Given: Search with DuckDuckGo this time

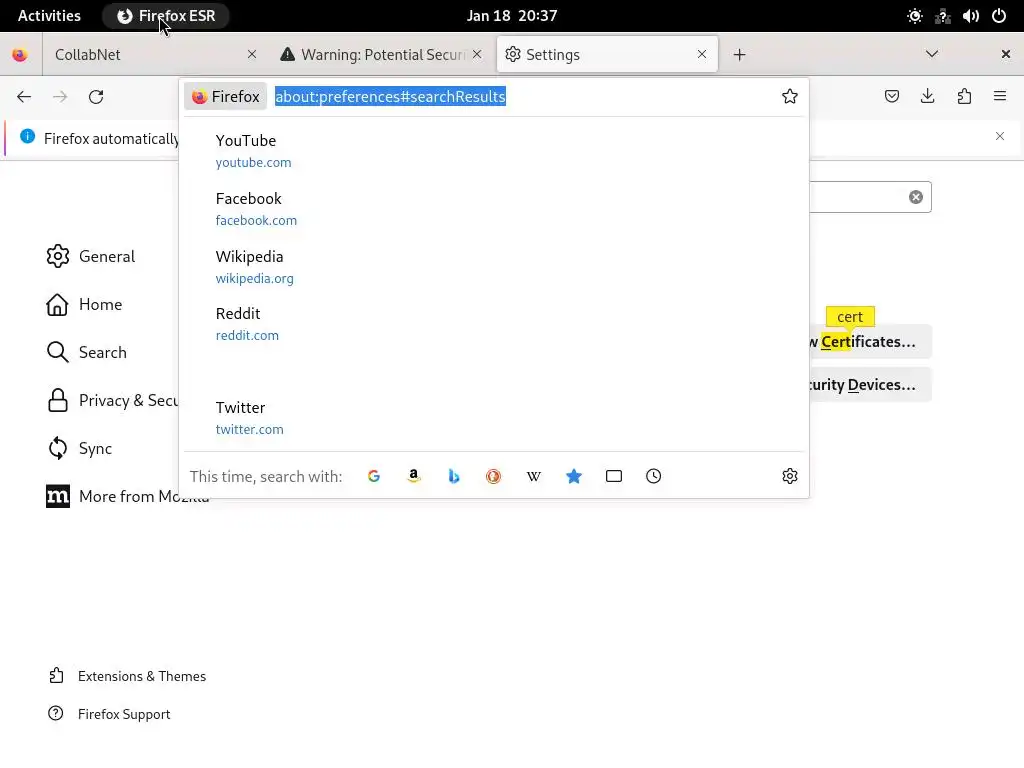Looking at the screenshot, I should point(494,476).
